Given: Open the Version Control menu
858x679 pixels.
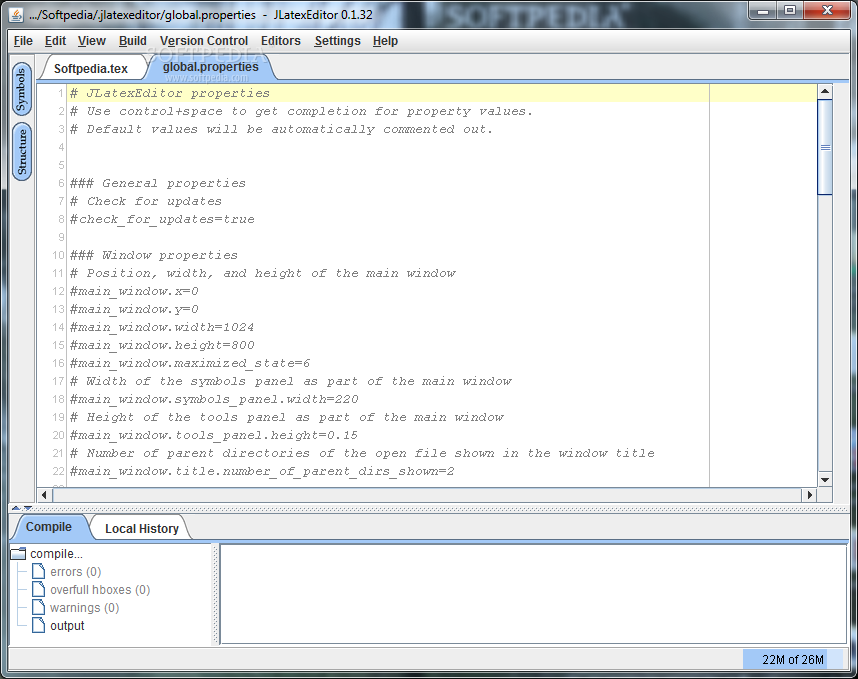Looking at the screenshot, I should tap(204, 41).
